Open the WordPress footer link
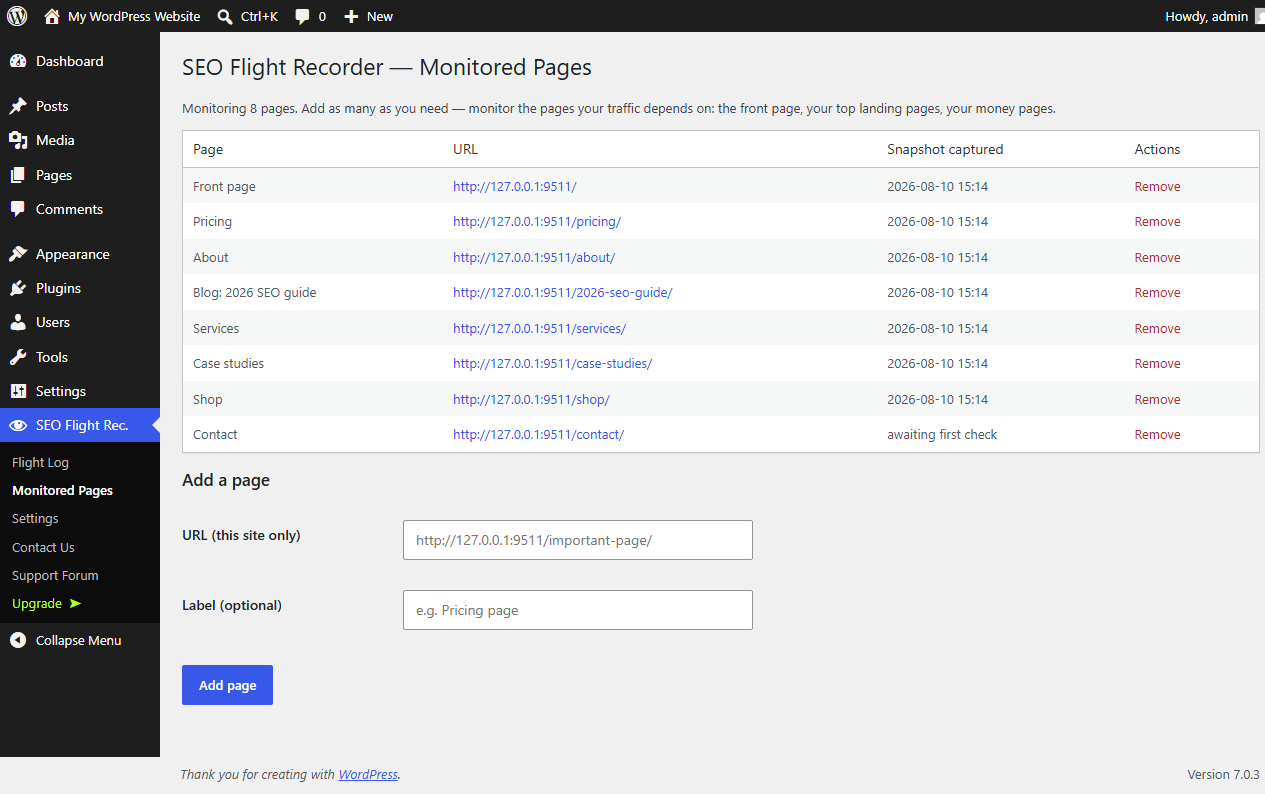 [368, 774]
